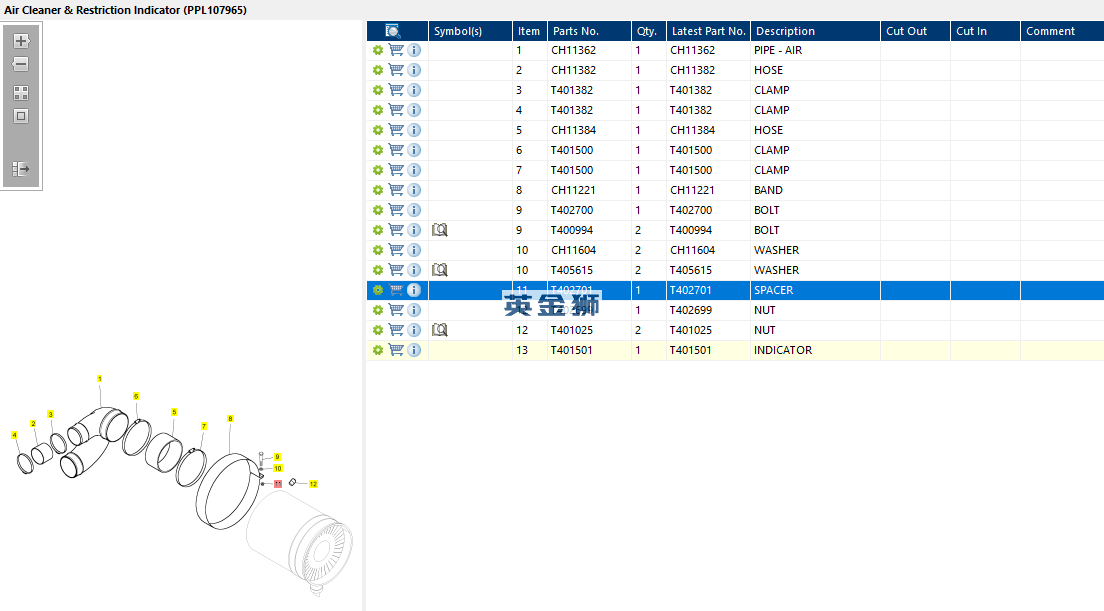The height and width of the screenshot is (611, 1104).
Task: Select callout 7 on the diagram
Action: [x=204, y=427]
